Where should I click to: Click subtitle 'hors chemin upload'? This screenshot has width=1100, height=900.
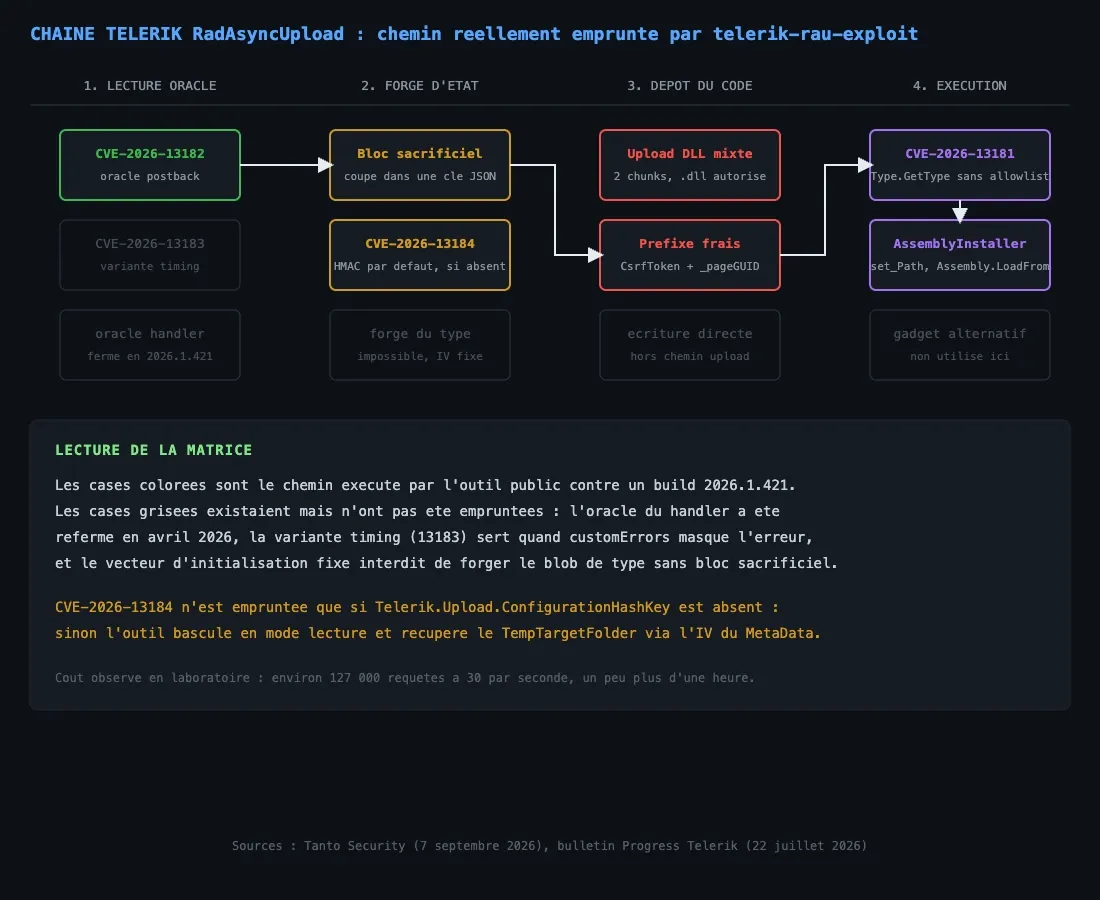coord(690,356)
